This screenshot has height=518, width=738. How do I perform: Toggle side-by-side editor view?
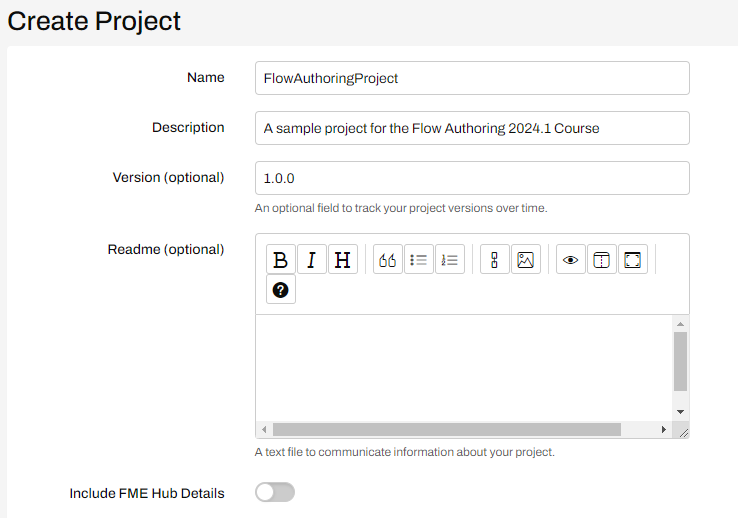pos(602,259)
